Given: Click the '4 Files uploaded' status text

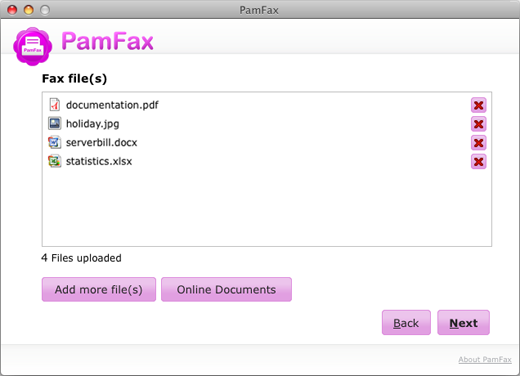Looking at the screenshot, I should 81,258.
